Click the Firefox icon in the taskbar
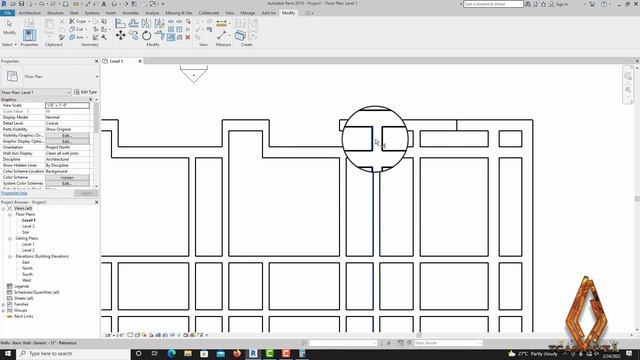Viewport: 640px width, 360px height. pyautogui.click(x=237, y=353)
